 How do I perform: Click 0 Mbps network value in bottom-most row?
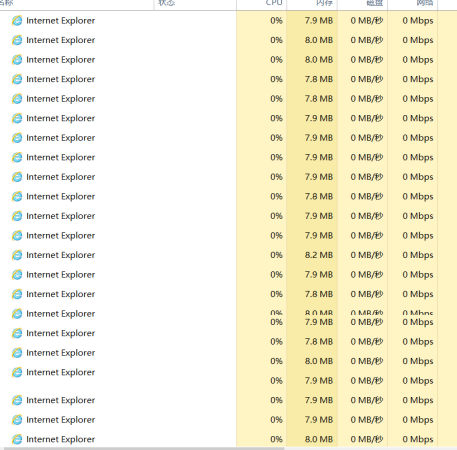418,439
